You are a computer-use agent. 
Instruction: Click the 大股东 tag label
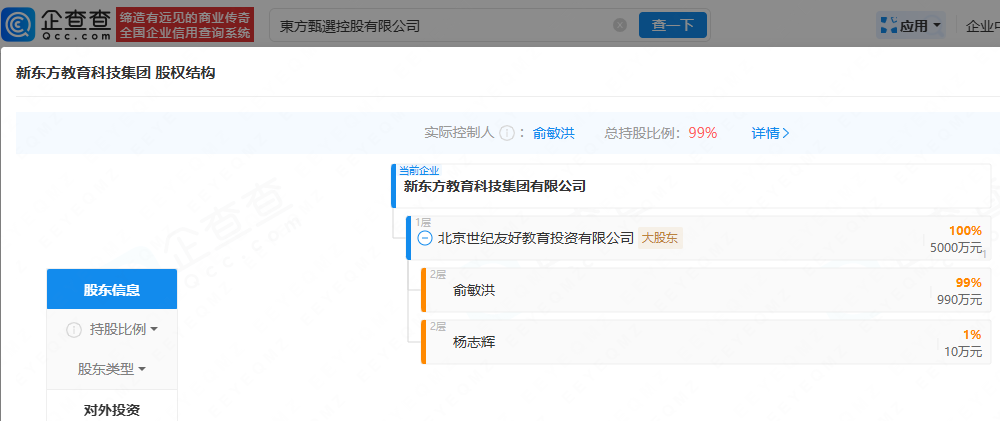pyautogui.click(x=661, y=238)
